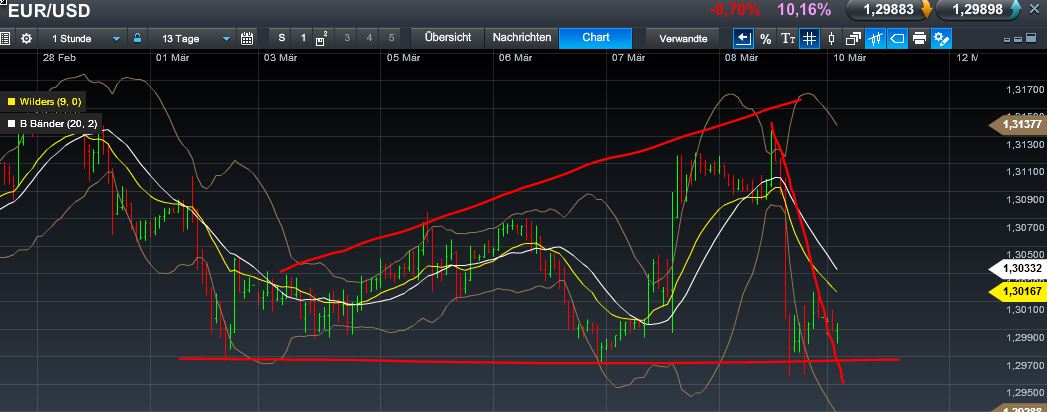This screenshot has width=1047, height=412.
Task: Toggle the blue lock icon
Action: (x=137, y=37)
